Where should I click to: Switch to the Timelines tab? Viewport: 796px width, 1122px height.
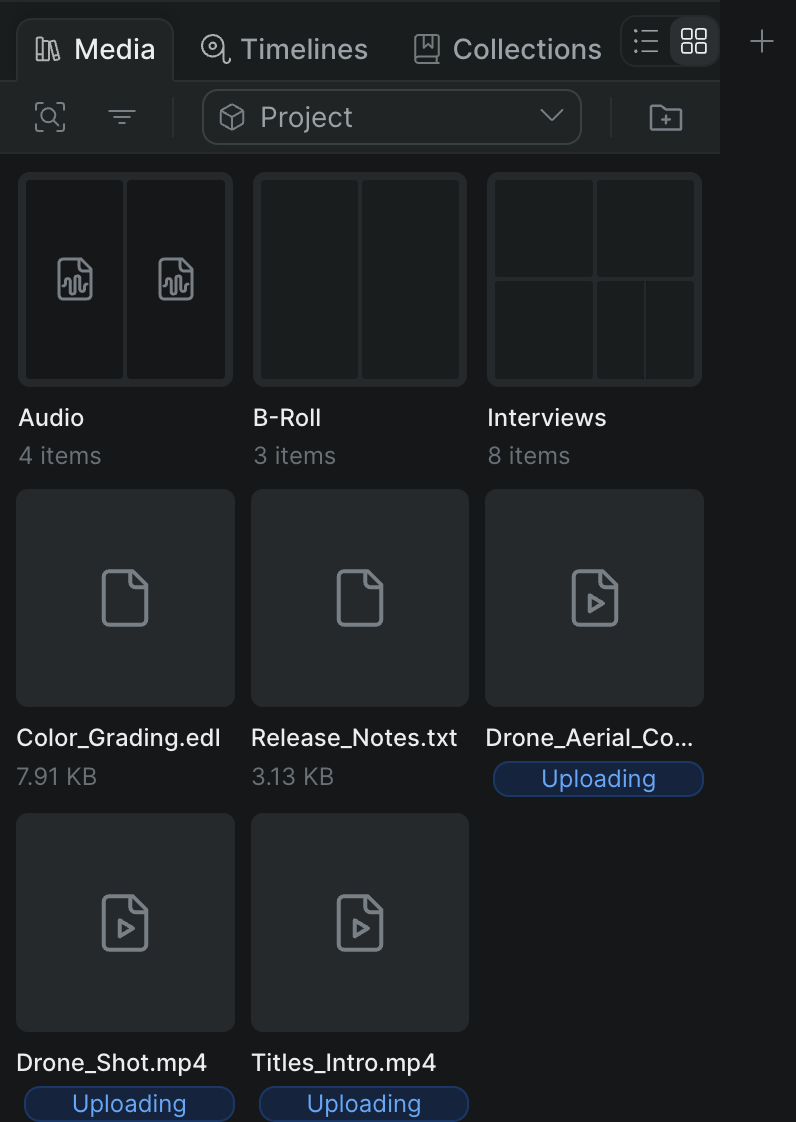(284, 49)
